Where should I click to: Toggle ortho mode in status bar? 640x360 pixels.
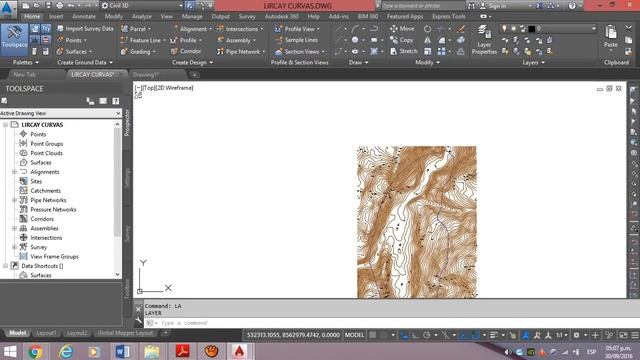pyautogui.click(x=415, y=335)
